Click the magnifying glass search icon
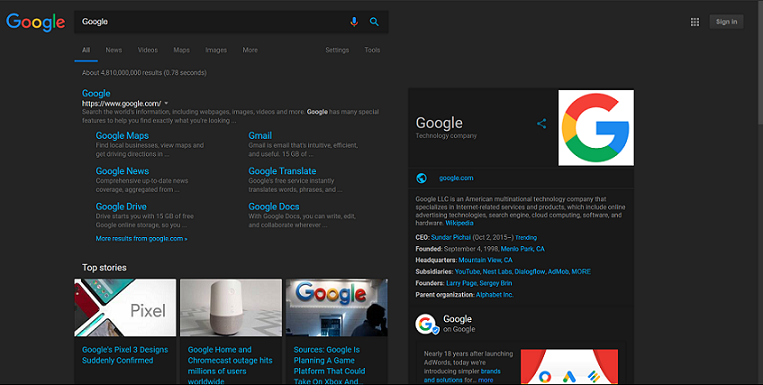Screen dimensions: 763x385 [x=374, y=22]
